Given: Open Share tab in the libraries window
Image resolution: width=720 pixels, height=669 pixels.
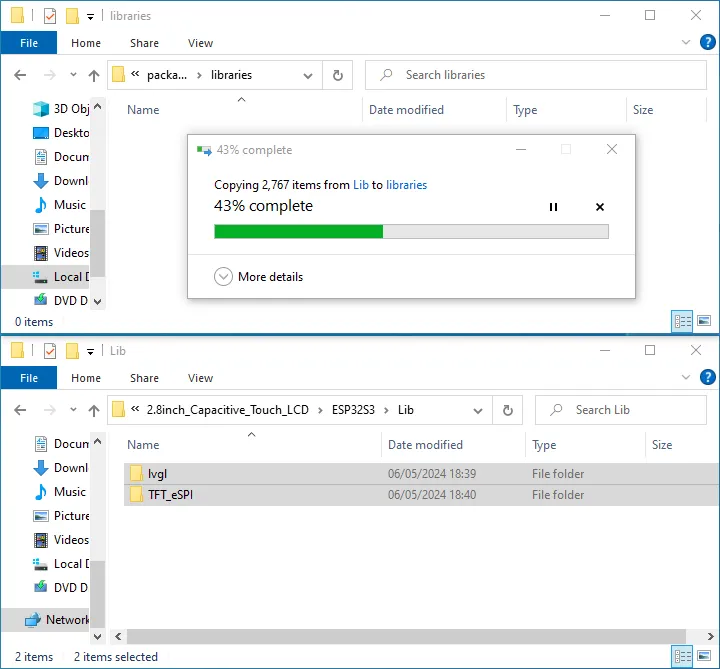Looking at the screenshot, I should tap(144, 43).
